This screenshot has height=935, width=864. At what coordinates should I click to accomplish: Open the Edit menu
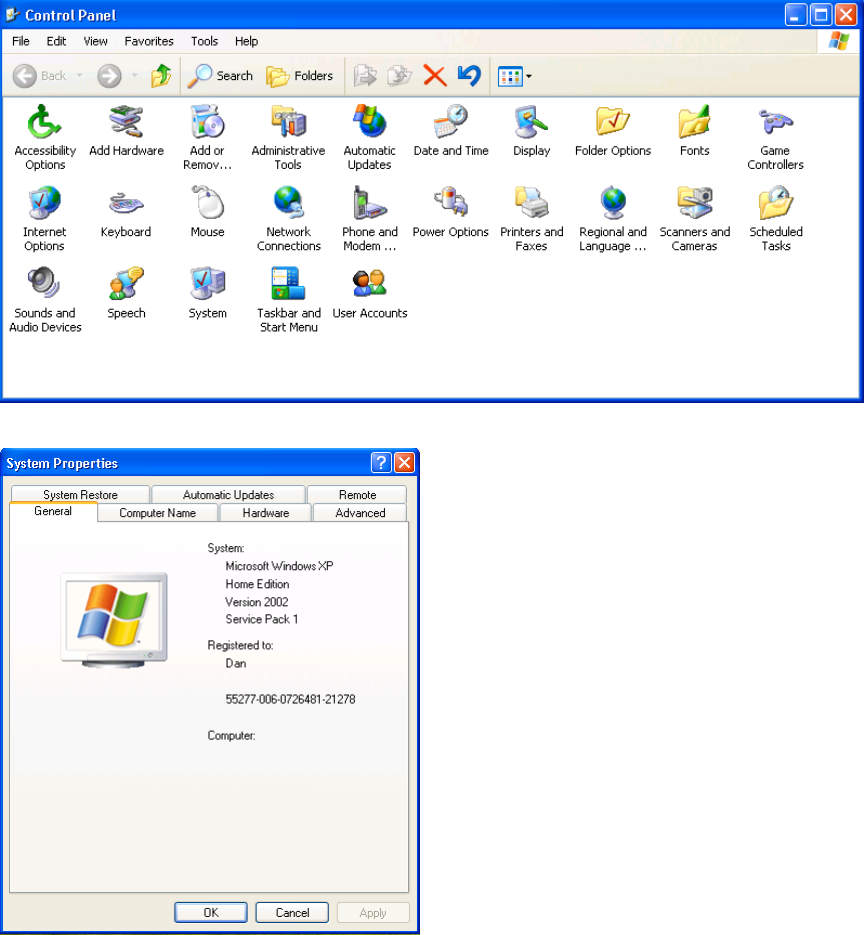(x=56, y=41)
